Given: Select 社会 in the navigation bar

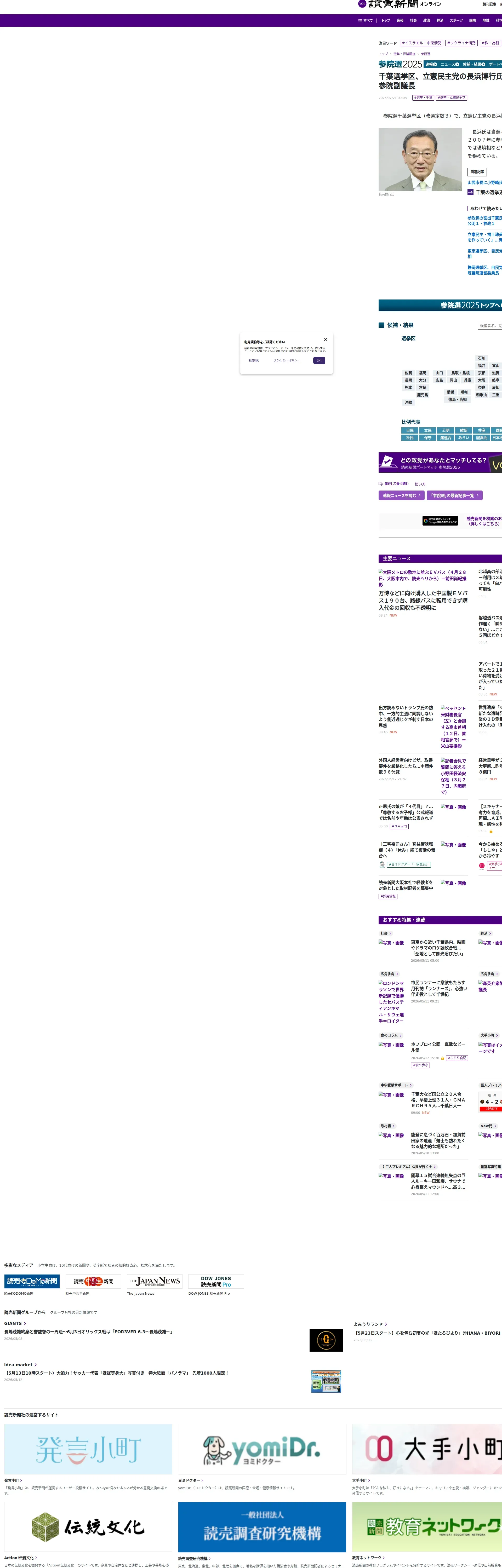Looking at the screenshot, I should point(413,21).
